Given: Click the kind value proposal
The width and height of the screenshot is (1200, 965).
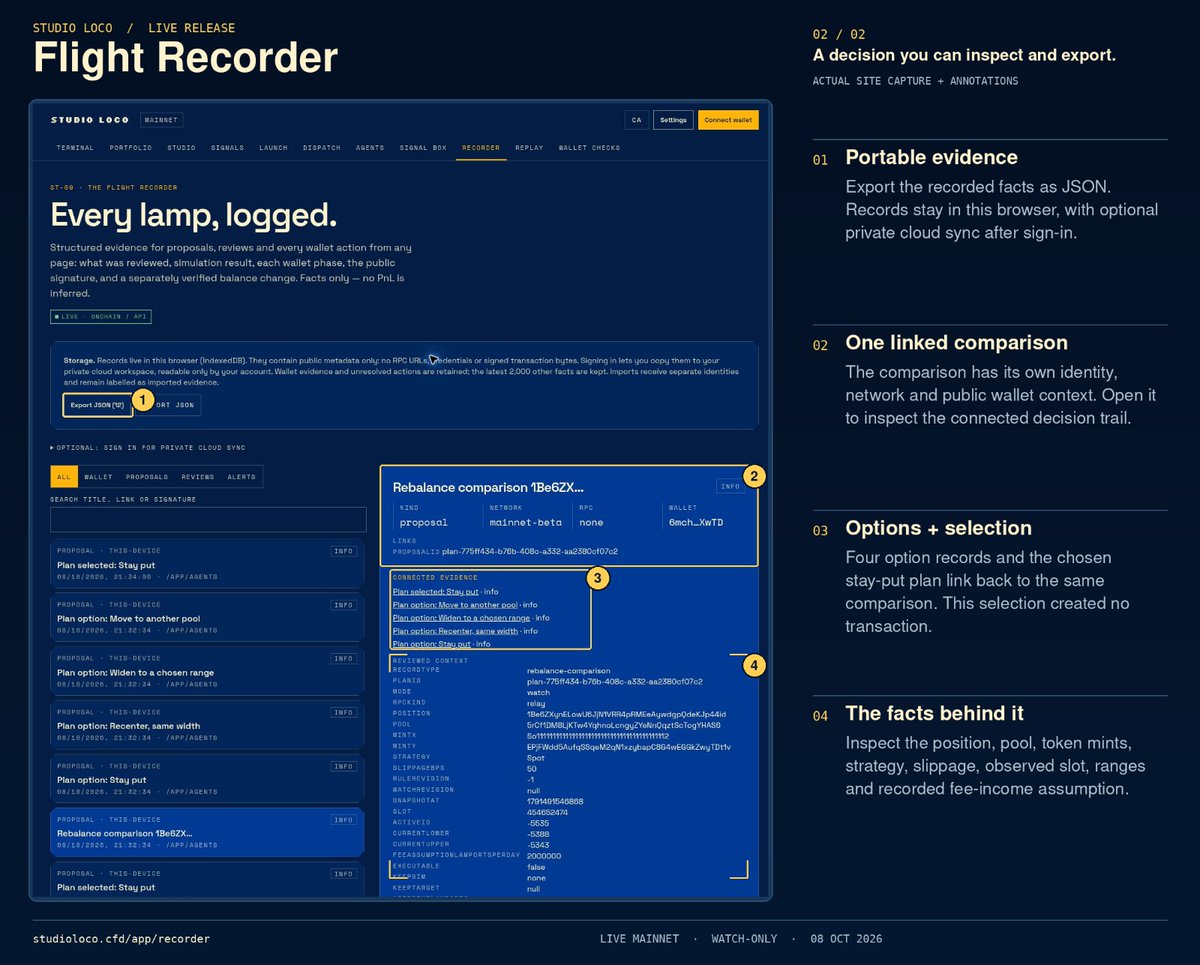Looking at the screenshot, I should coord(424,522).
